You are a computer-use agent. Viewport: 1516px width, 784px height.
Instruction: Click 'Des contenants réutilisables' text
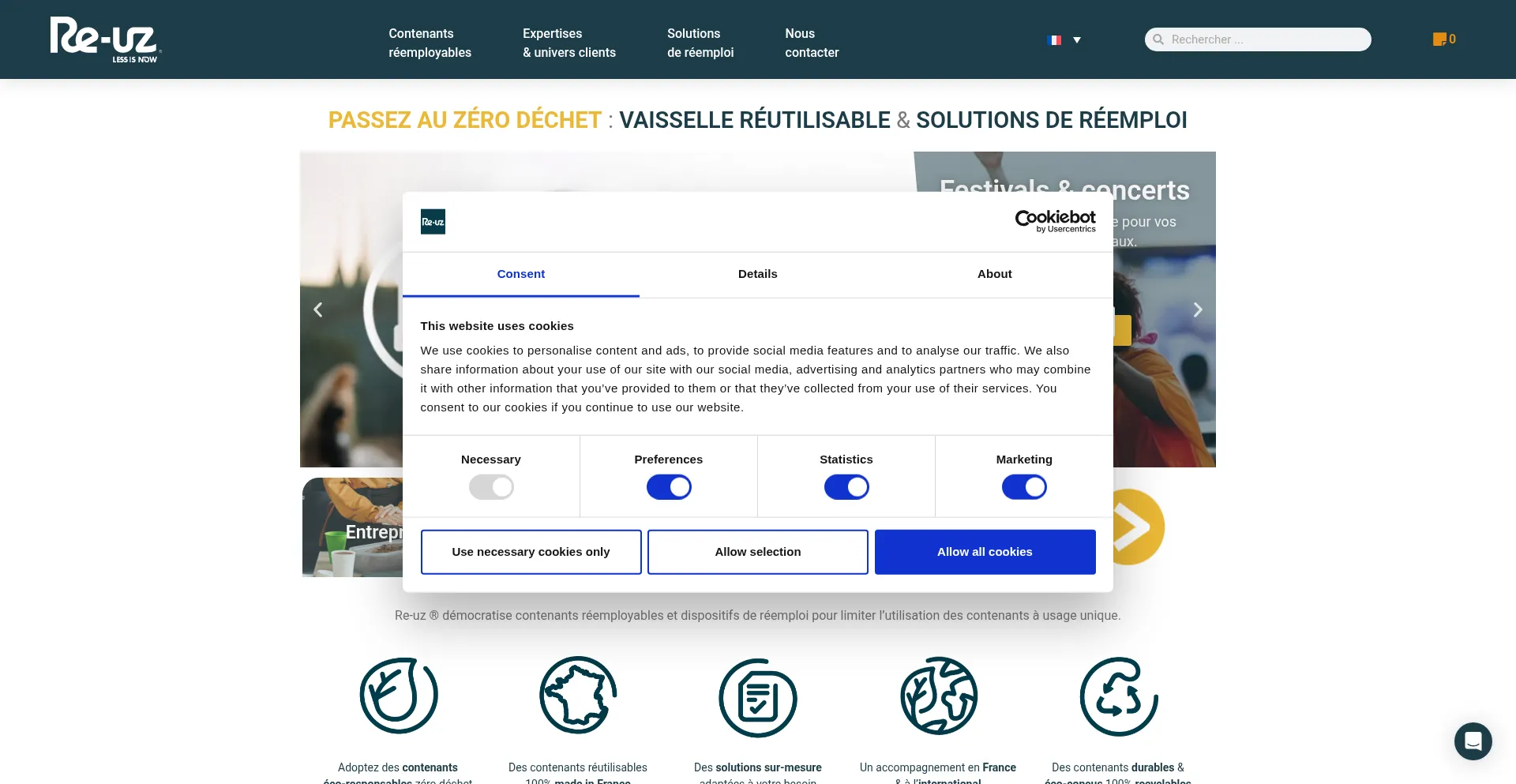[x=578, y=767]
